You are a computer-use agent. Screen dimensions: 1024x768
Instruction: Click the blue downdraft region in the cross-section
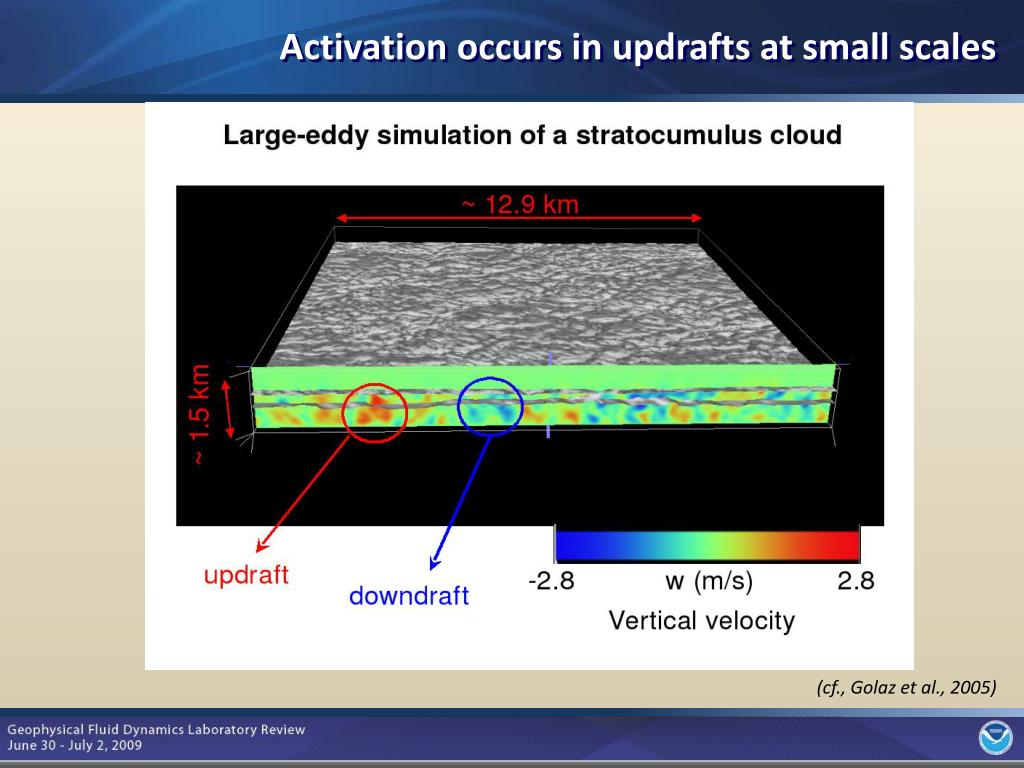click(x=490, y=406)
